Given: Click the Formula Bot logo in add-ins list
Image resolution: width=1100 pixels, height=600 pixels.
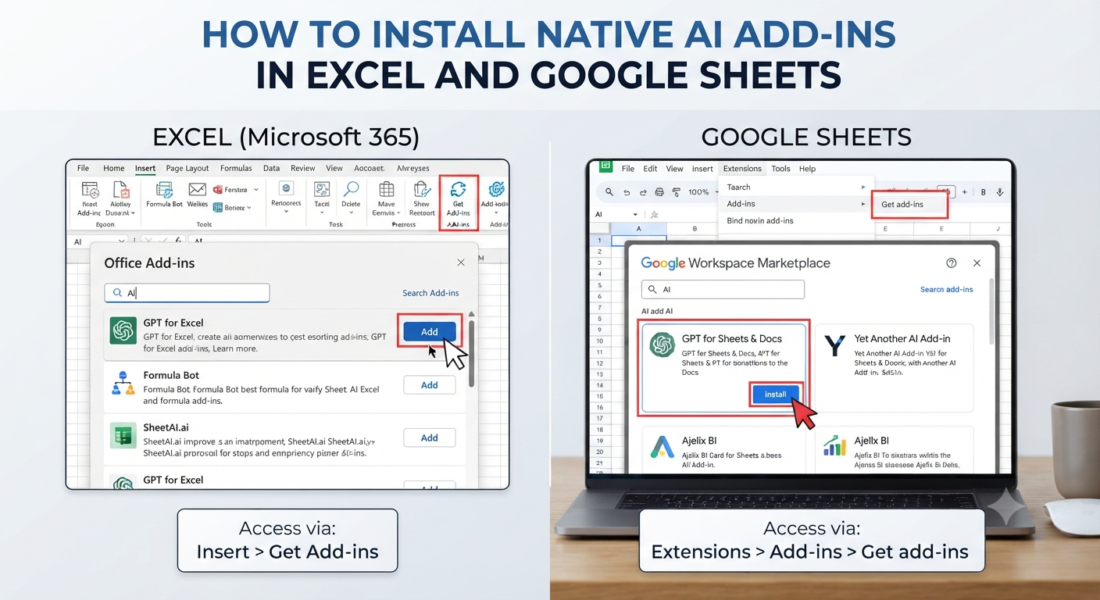Looking at the screenshot, I should click(123, 383).
